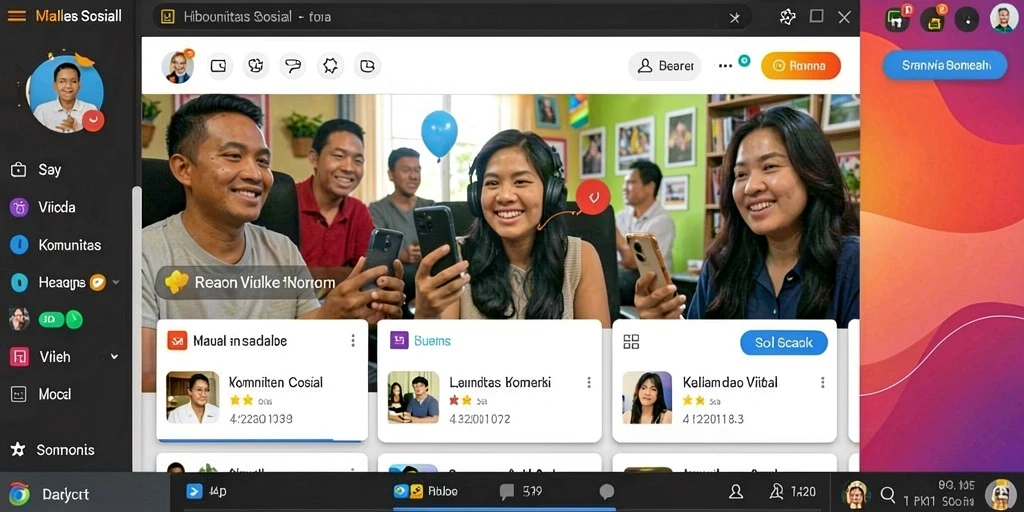Click the taskbar search magnifier icon

888,494
